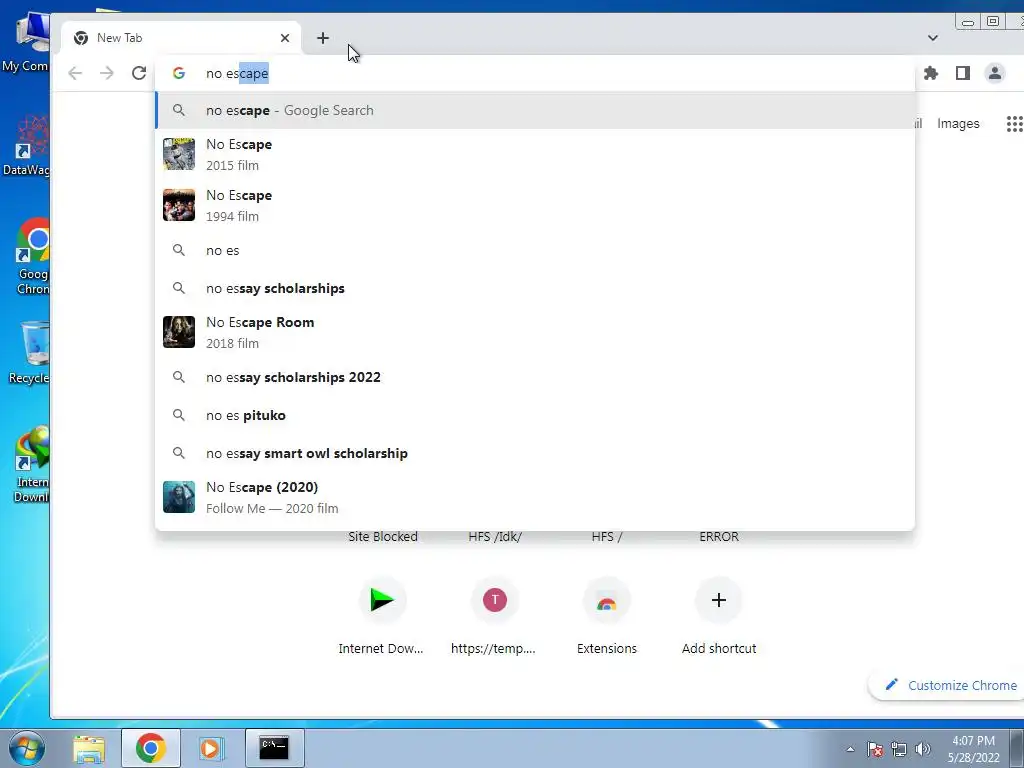Screen dimensions: 1024x768
Task: Open the profile avatar icon
Action: (995, 73)
